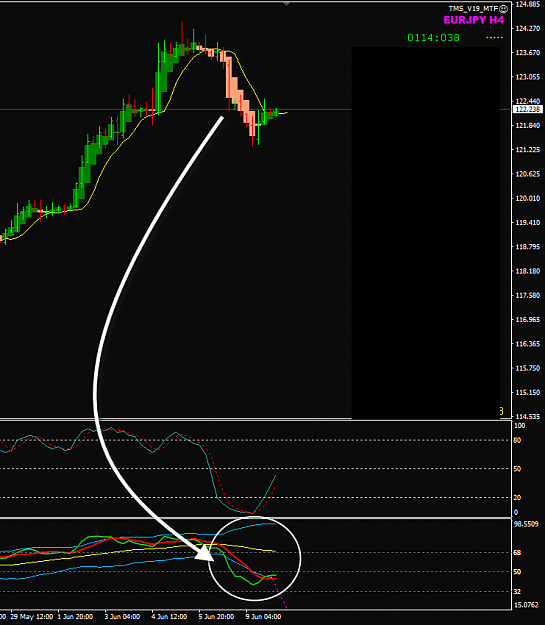Click the 120.625 price axis label
This screenshot has height=625, width=545.
pyautogui.click(x=527, y=174)
